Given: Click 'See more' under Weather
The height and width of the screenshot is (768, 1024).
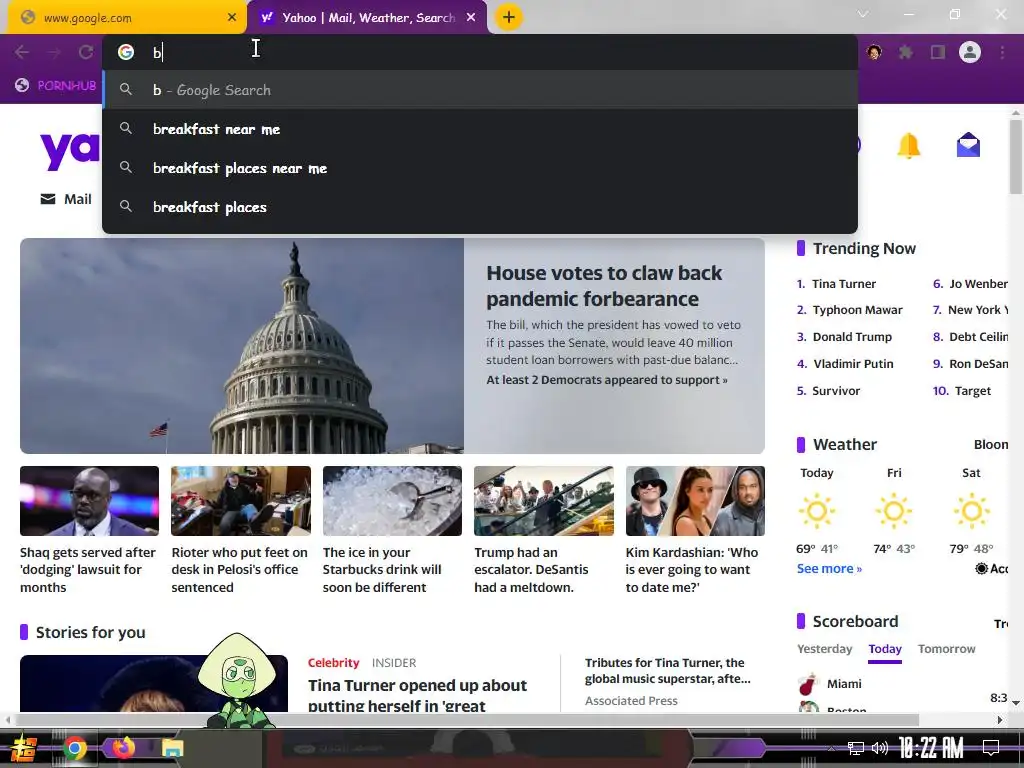Looking at the screenshot, I should (x=829, y=569).
